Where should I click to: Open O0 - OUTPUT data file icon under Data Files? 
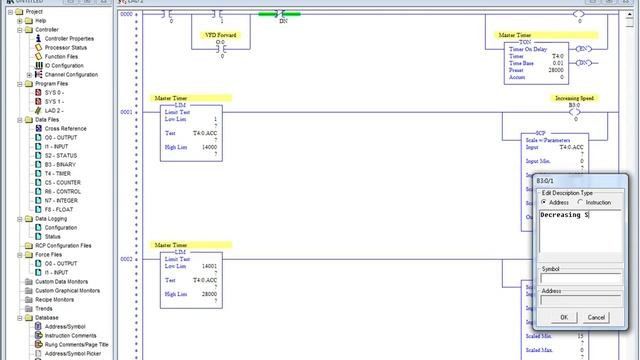pos(38,138)
